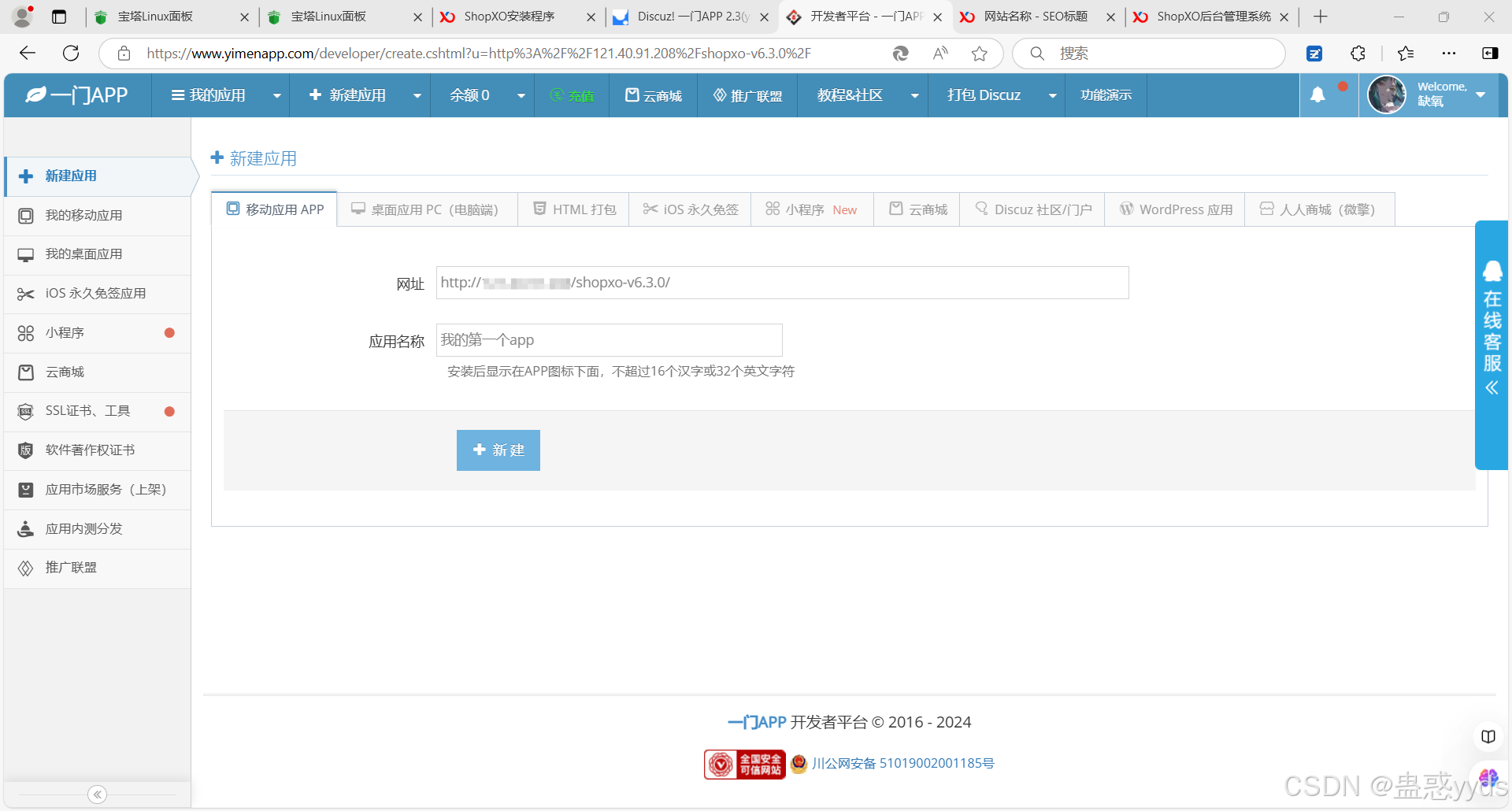This screenshot has height=811, width=1512.
Task: Open SSL证书、工具 sidebar item
Action: tap(98, 411)
